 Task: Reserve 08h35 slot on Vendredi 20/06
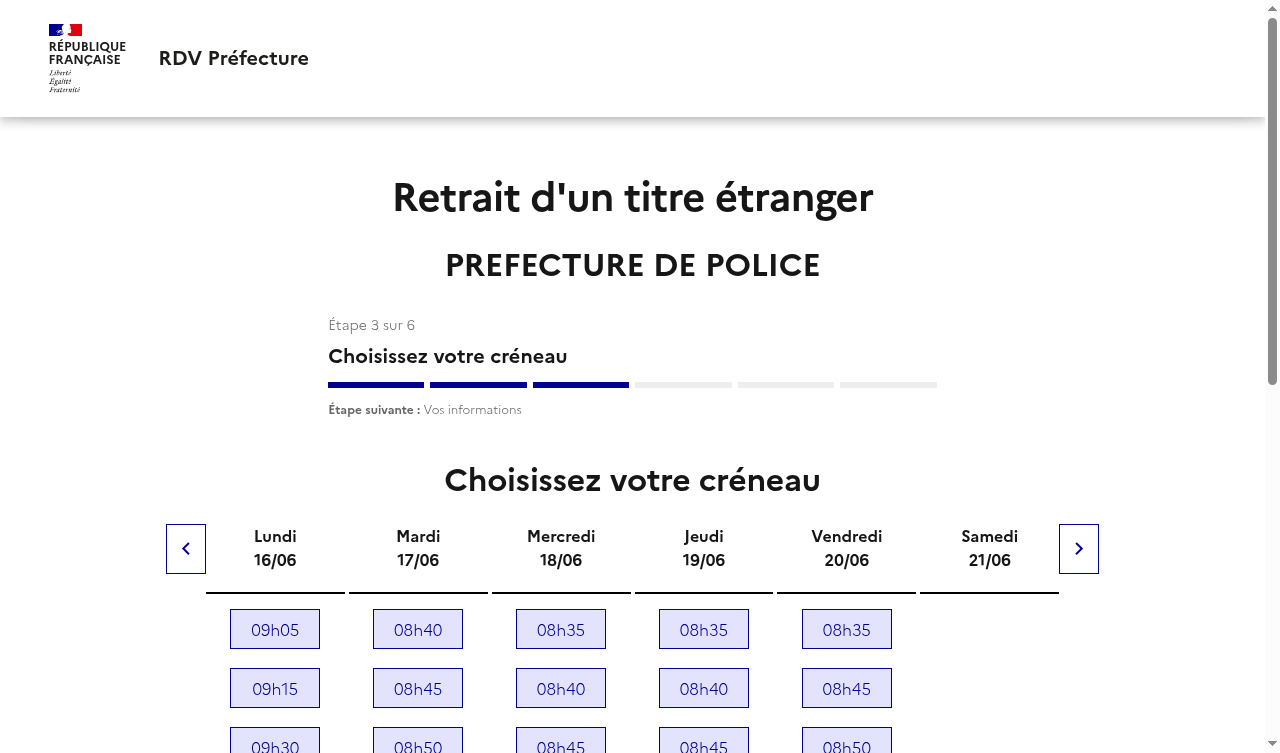point(847,629)
